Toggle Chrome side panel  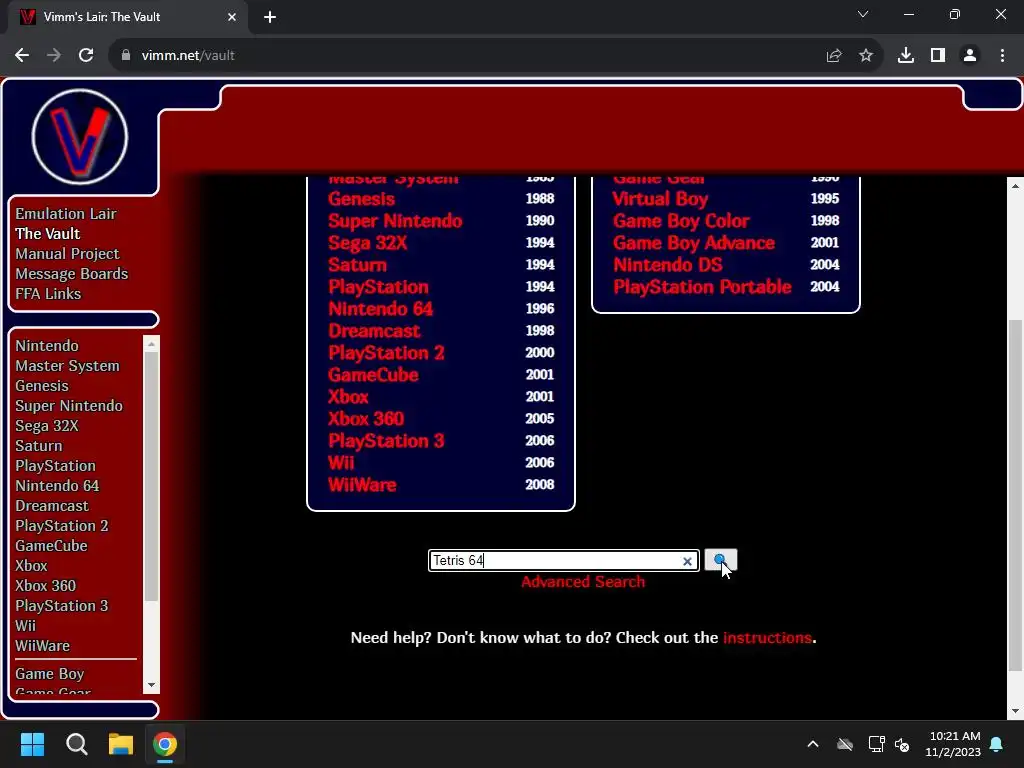coord(938,56)
